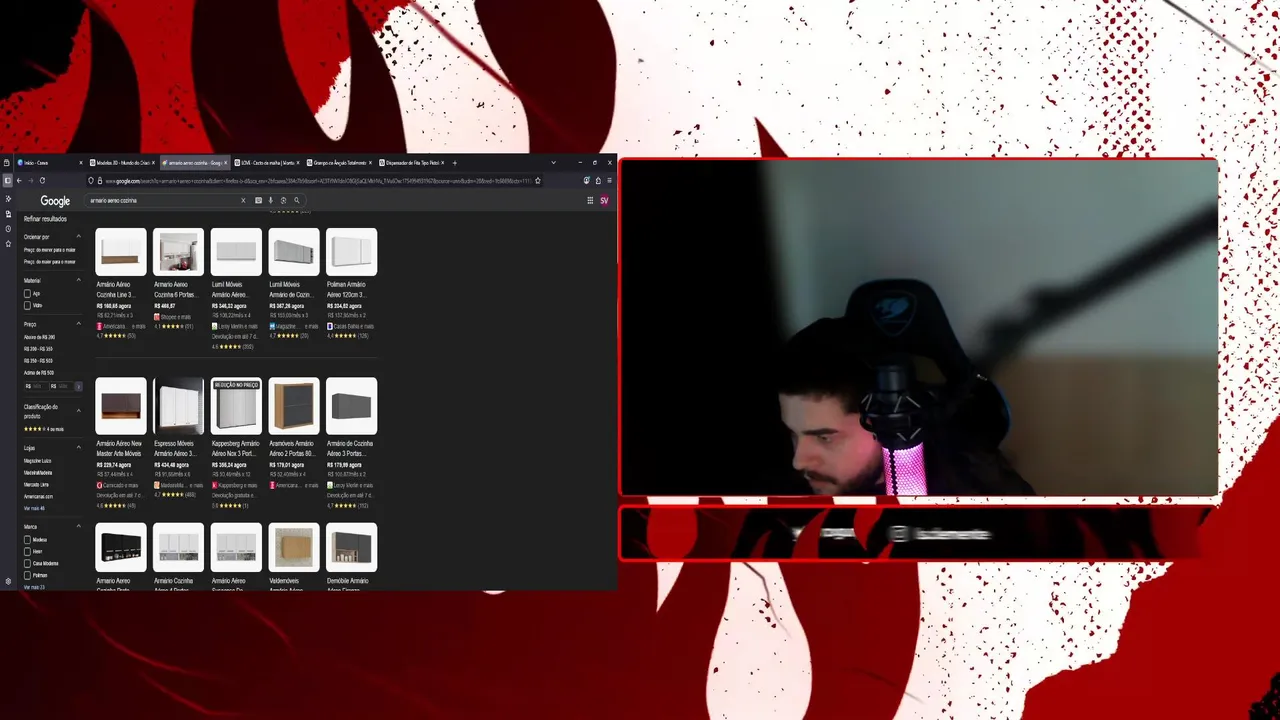Sort by 'Preço: do maior para o menor'
Image resolution: width=1280 pixels, height=720 pixels.
(49, 262)
